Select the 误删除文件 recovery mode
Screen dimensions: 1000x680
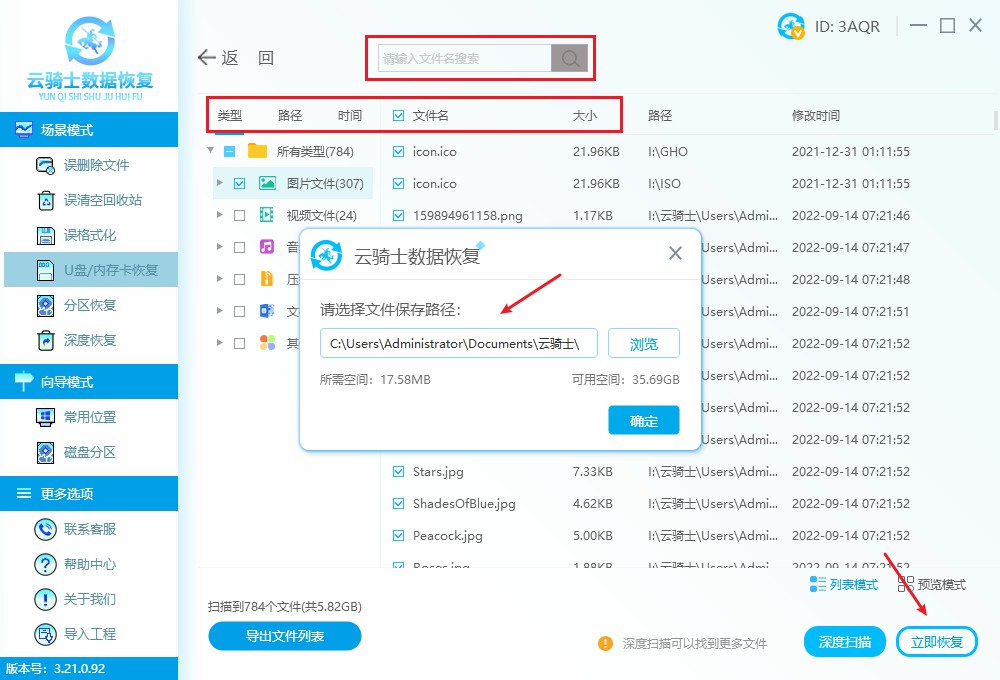click(x=74, y=165)
